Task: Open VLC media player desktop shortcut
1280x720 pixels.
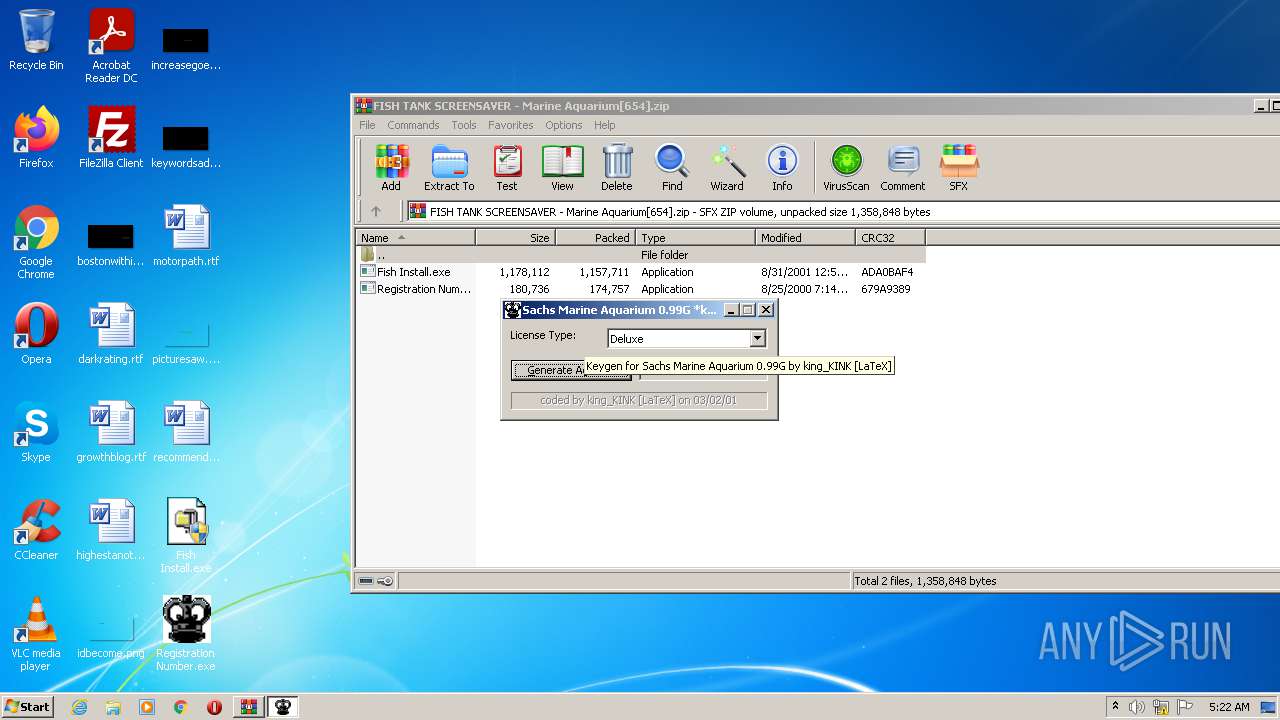Action: [x=36, y=634]
